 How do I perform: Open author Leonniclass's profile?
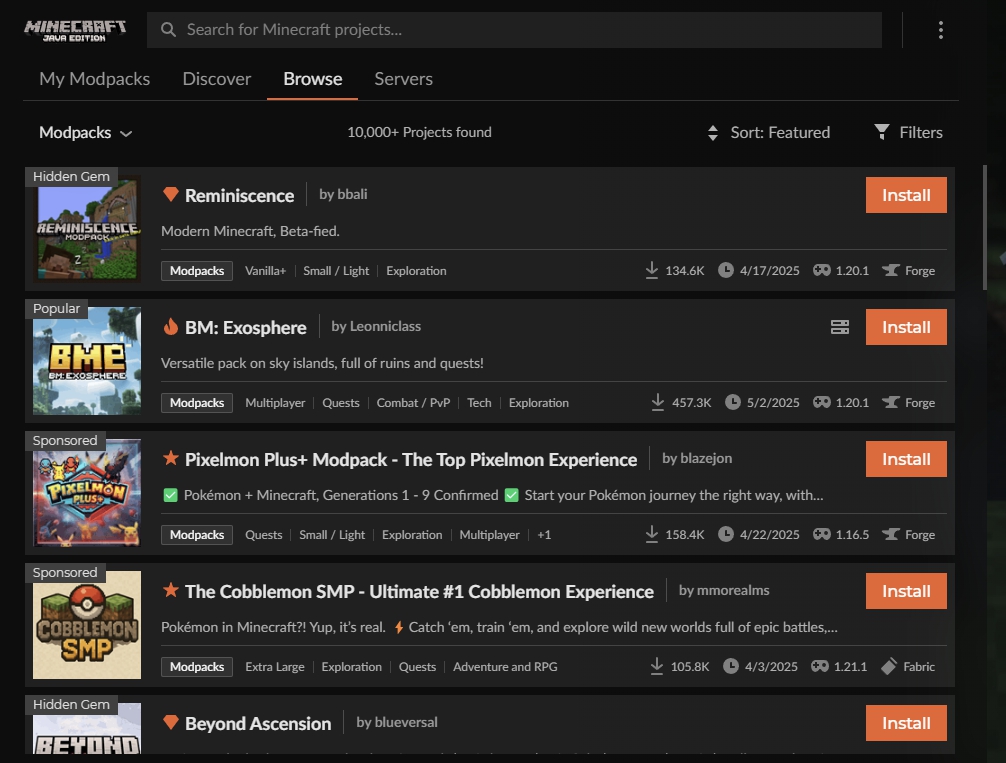click(x=376, y=327)
